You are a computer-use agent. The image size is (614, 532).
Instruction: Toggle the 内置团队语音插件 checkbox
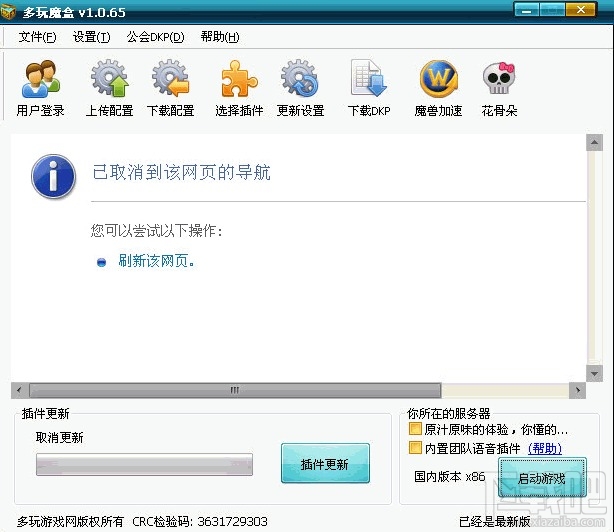click(x=415, y=447)
